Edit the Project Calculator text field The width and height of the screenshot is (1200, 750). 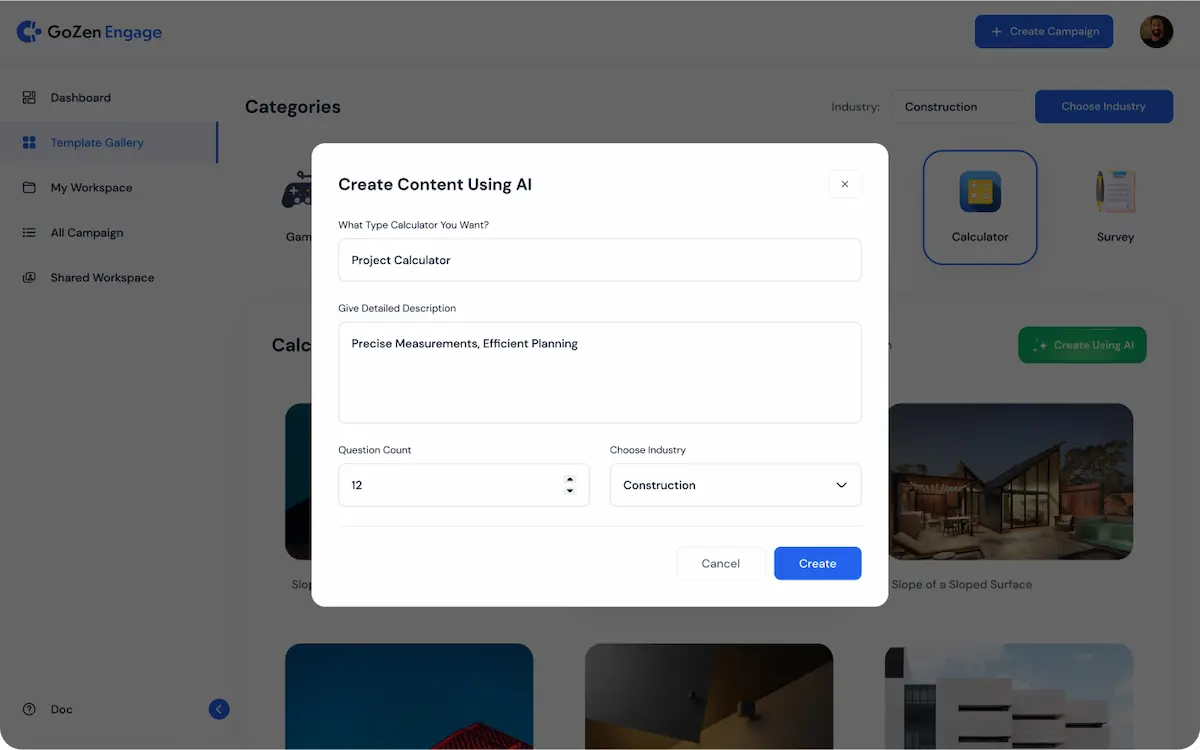(x=599, y=259)
